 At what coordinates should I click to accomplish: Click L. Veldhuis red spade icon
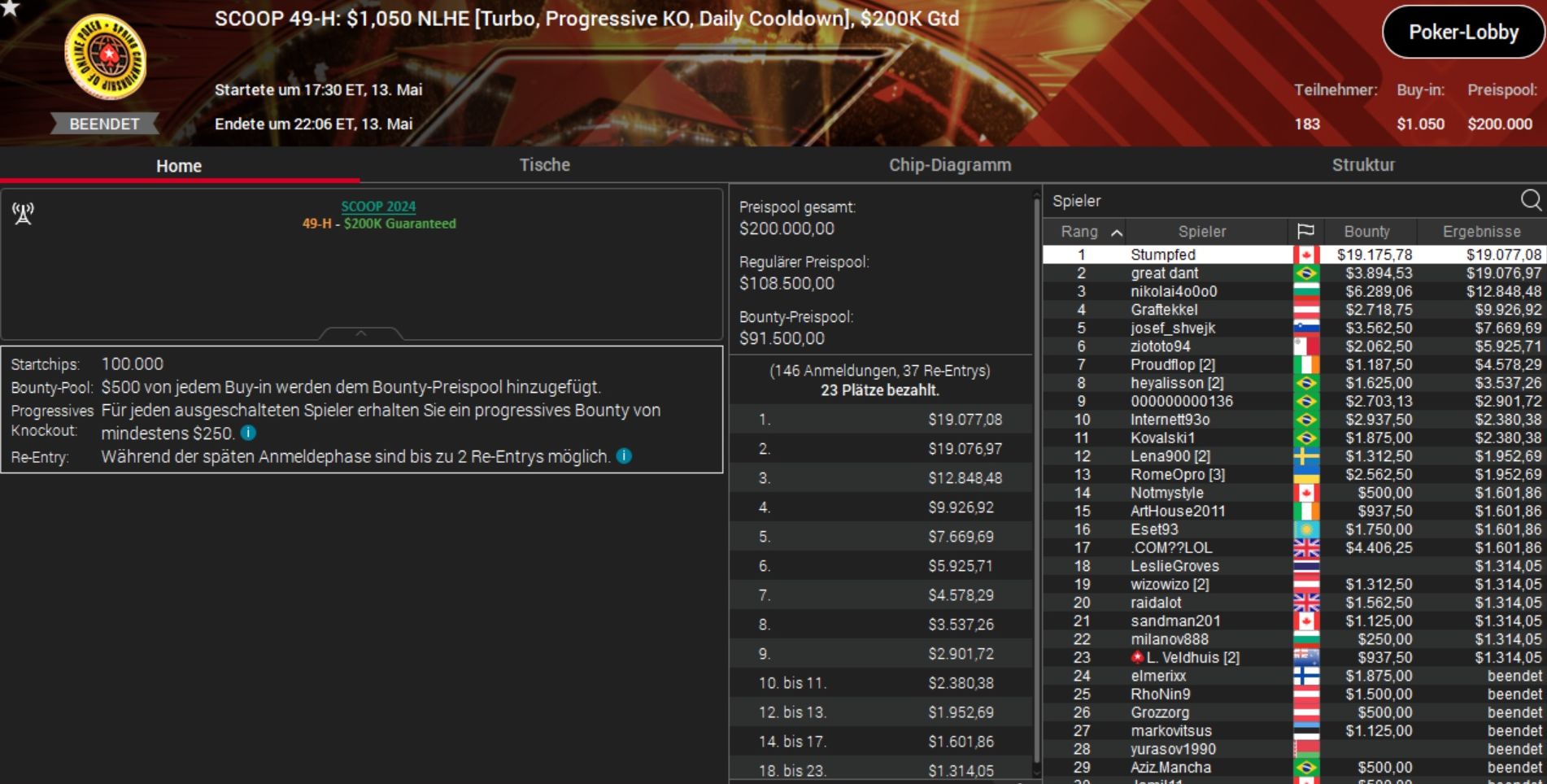(1137, 657)
